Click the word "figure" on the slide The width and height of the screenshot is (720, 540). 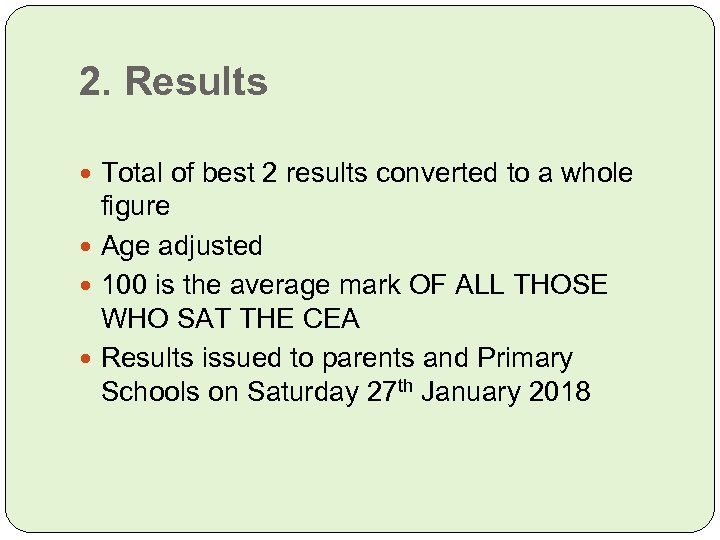135,207
